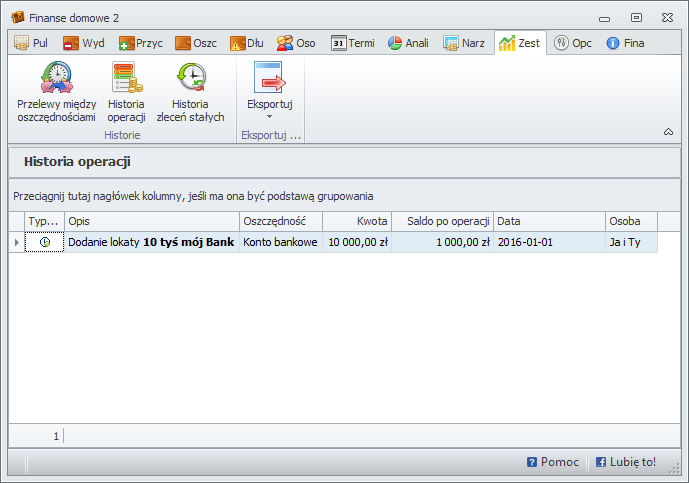The height and width of the screenshot is (483, 689).
Task: Sort by the Kwota column header
Action: 357,221
